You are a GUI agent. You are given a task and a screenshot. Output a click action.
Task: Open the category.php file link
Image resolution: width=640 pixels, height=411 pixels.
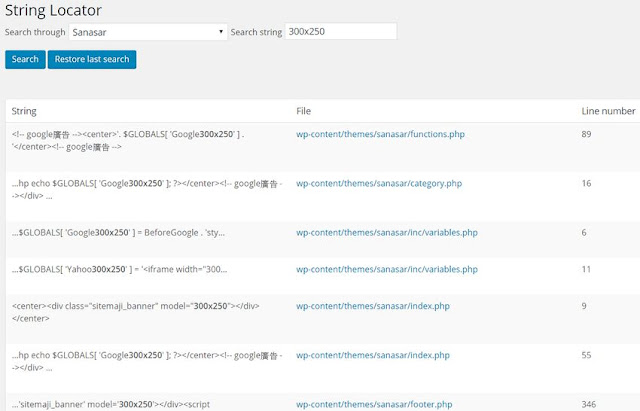(379, 183)
